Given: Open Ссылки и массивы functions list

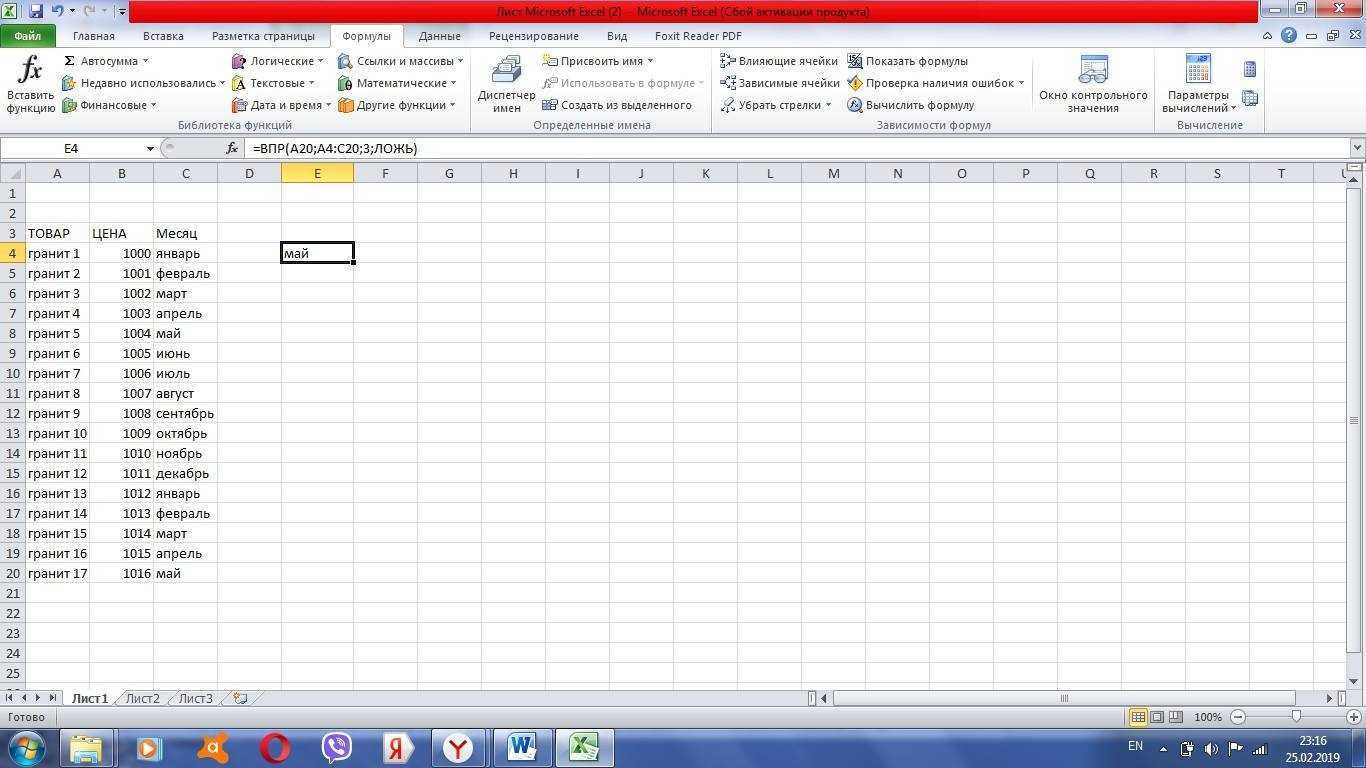Looking at the screenshot, I should click(400, 61).
